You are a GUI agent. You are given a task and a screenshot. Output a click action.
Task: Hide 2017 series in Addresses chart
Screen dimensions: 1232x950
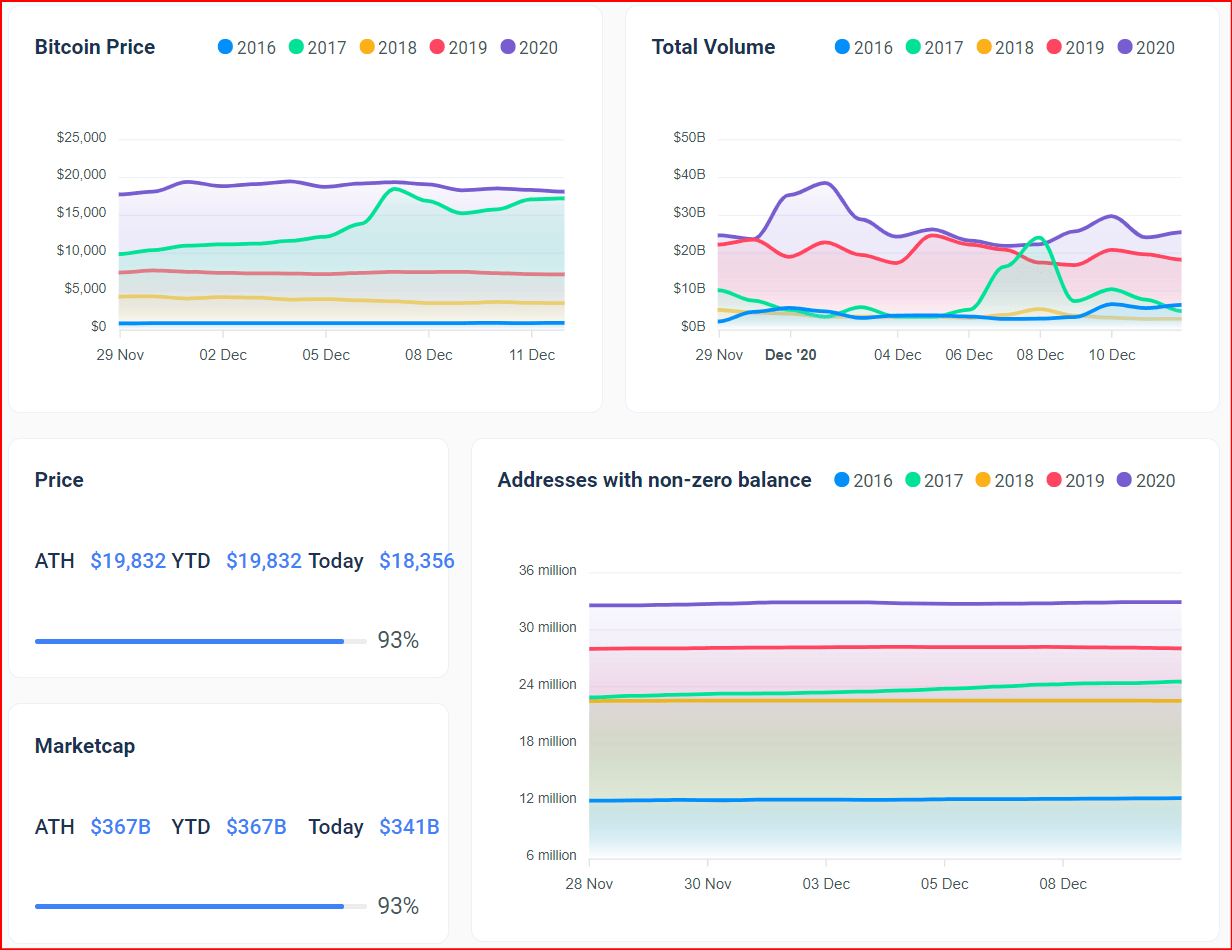934,480
